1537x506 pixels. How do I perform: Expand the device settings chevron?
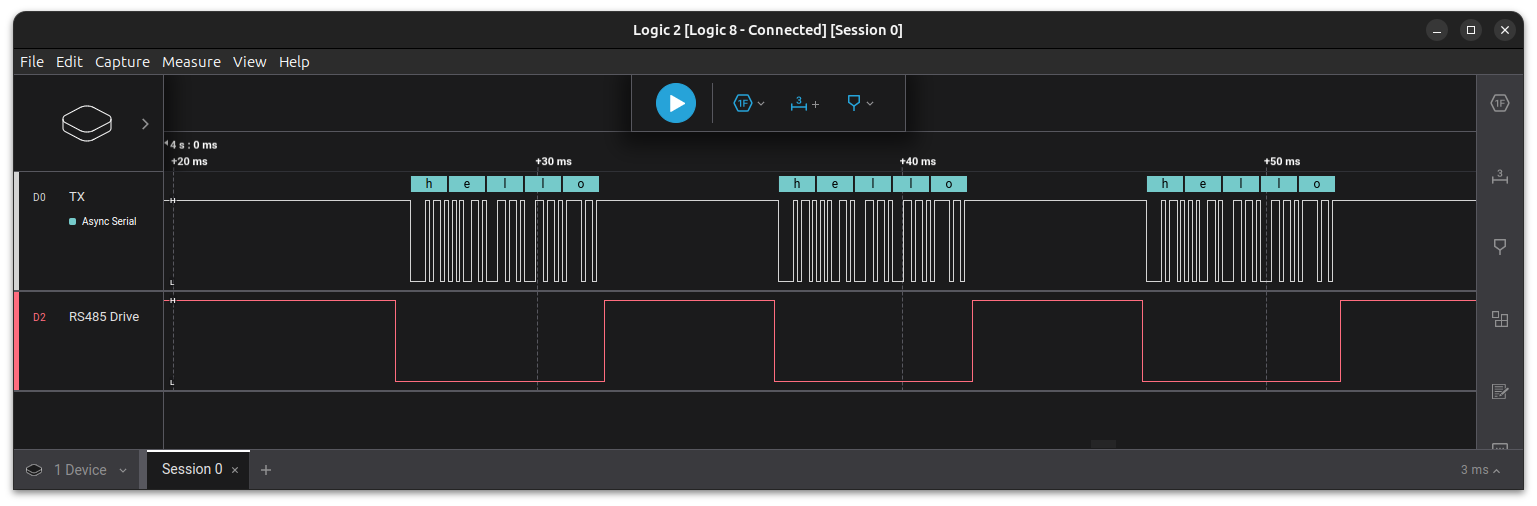pyautogui.click(x=145, y=124)
